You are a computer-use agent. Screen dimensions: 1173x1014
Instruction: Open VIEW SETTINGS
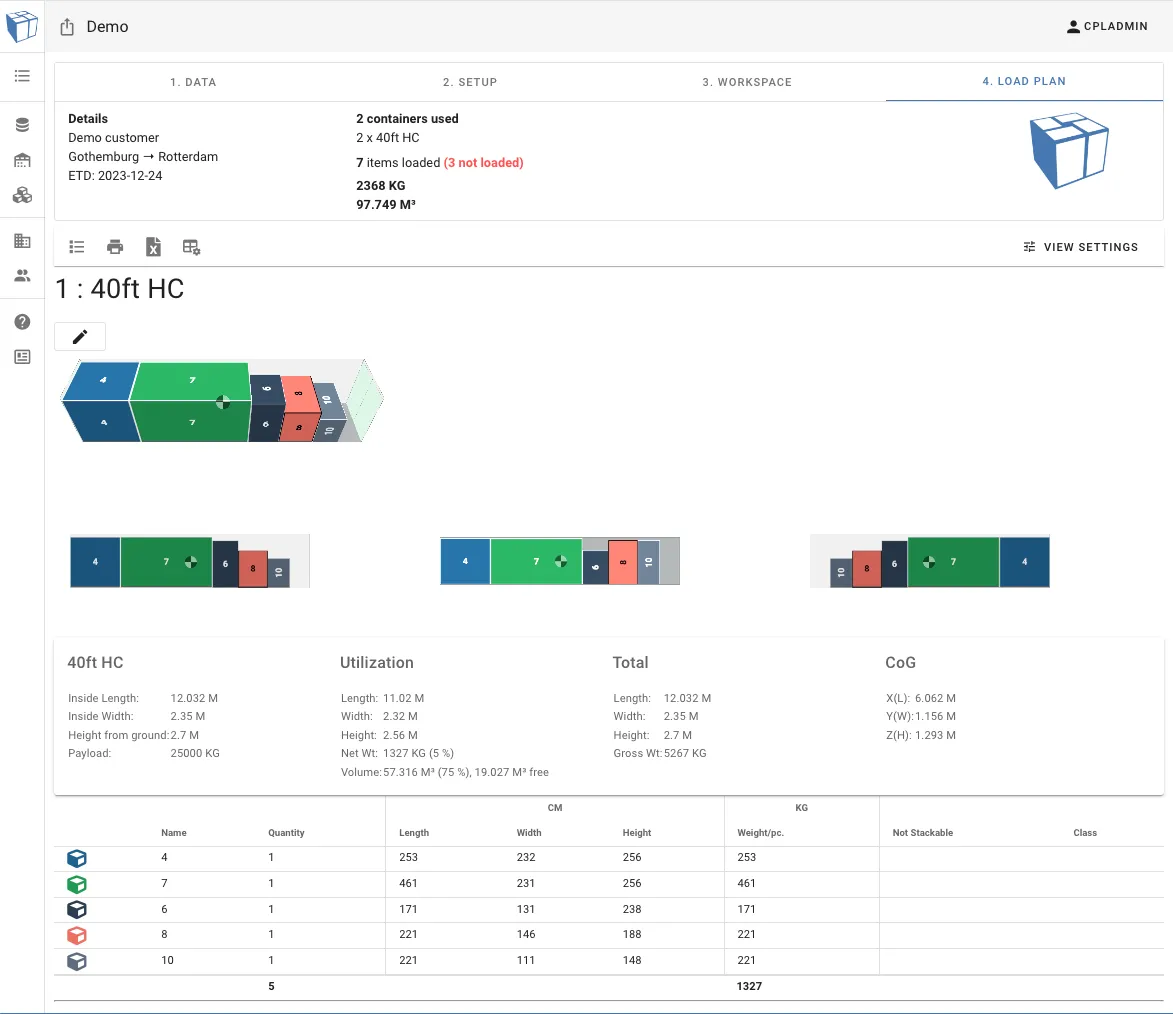click(x=1080, y=246)
